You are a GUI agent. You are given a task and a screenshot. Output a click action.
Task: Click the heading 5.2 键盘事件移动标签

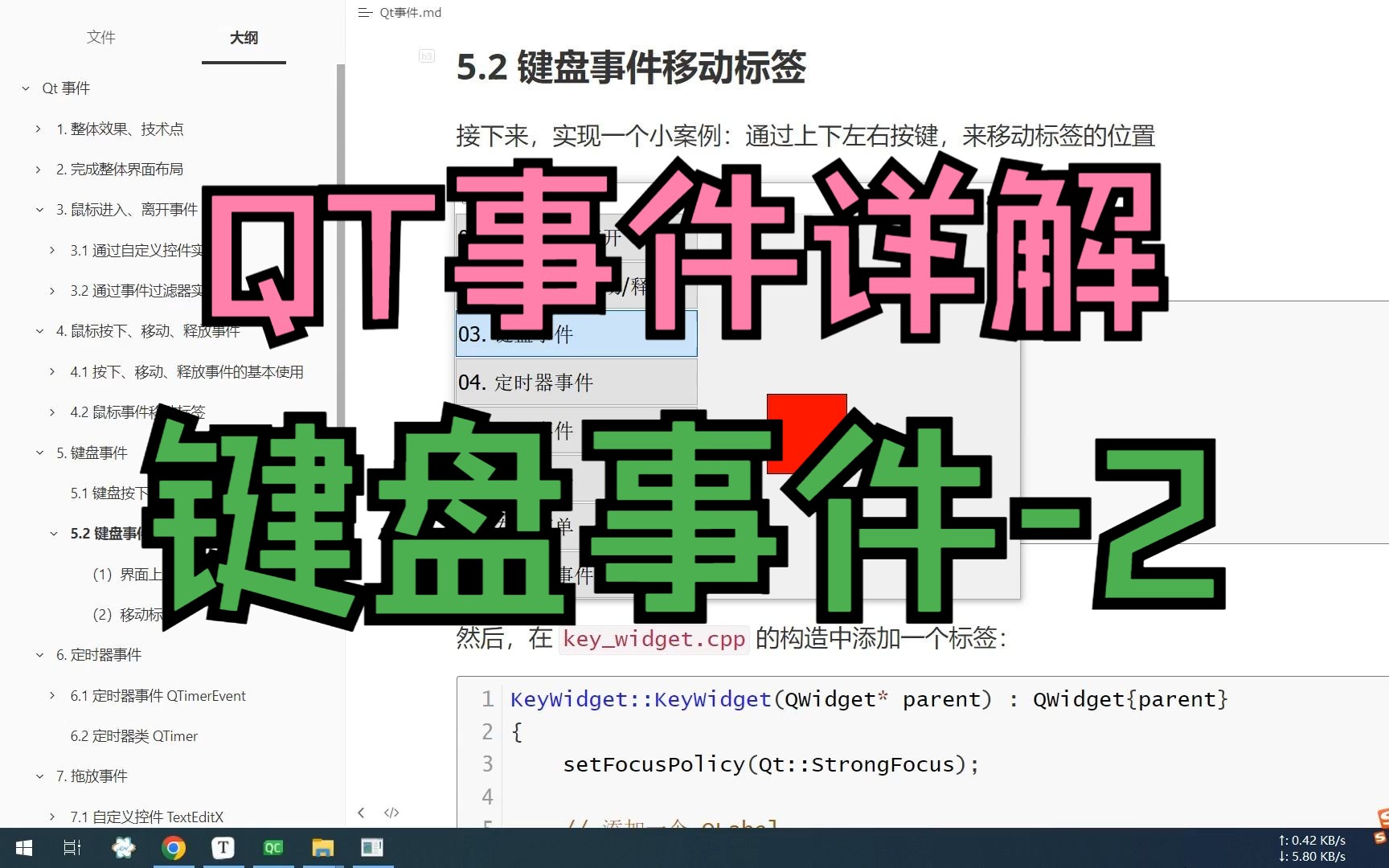[x=631, y=67]
